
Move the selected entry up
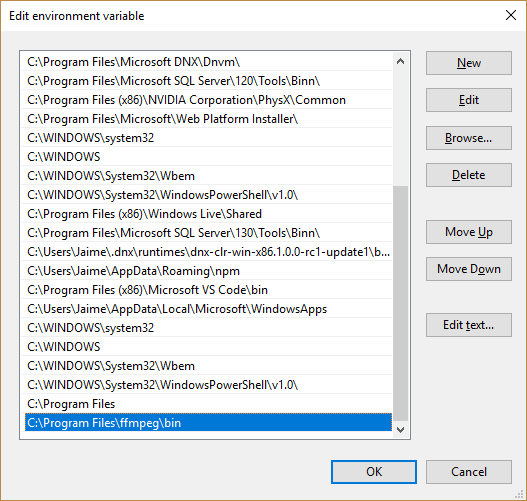[x=469, y=232]
